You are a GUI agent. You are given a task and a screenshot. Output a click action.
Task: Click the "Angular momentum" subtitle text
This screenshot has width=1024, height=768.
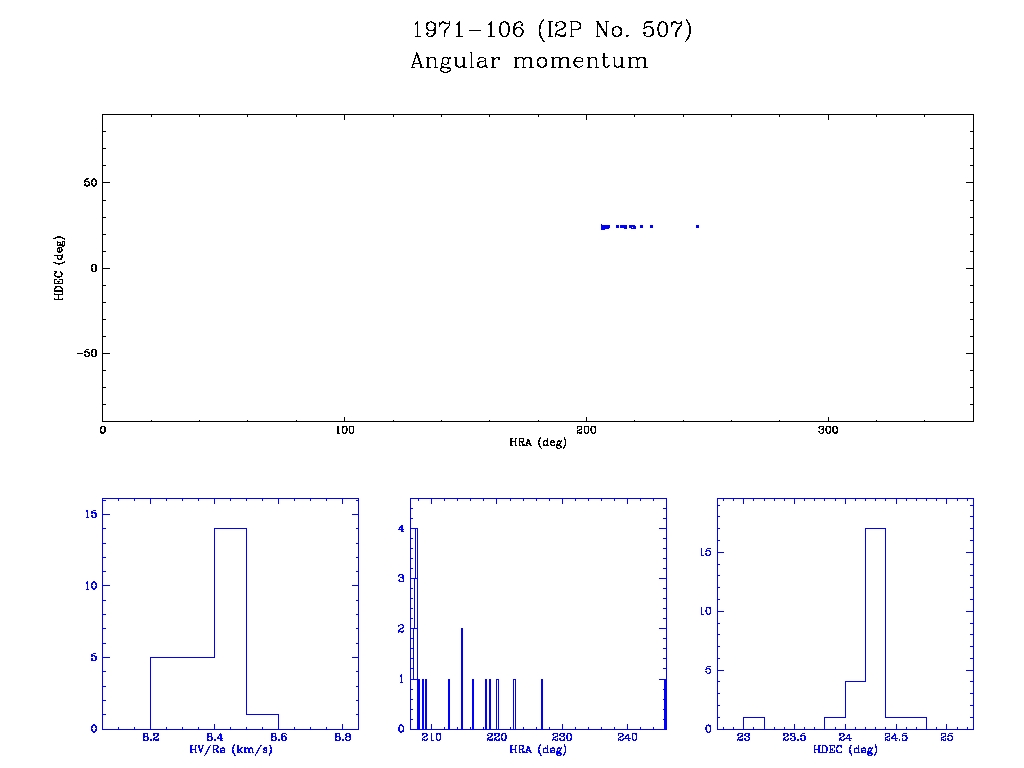click(529, 62)
